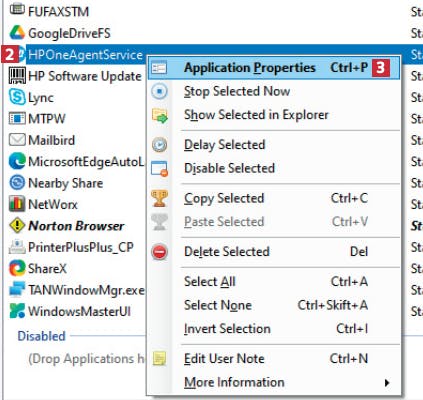
Task: Click the Google Drive icon beside GoogleDriveFS
Action: click(x=17, y=33)
